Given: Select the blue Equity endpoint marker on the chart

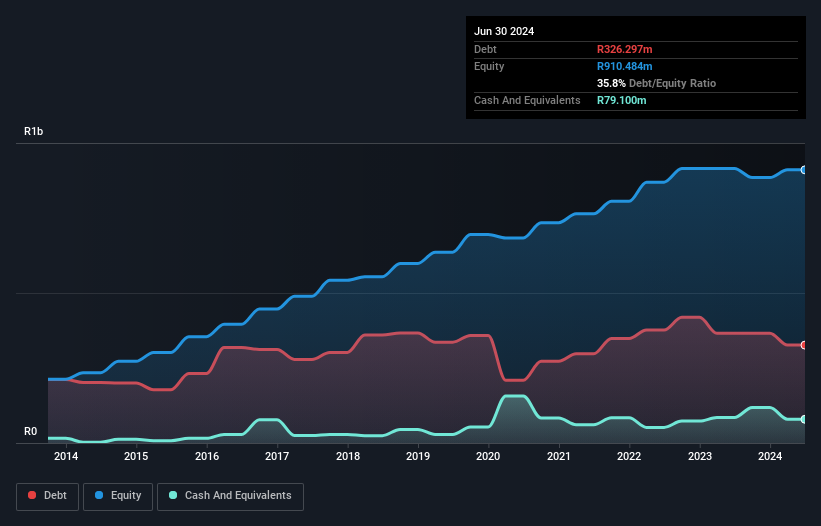Looking at the screenshot, I should 804,170.
